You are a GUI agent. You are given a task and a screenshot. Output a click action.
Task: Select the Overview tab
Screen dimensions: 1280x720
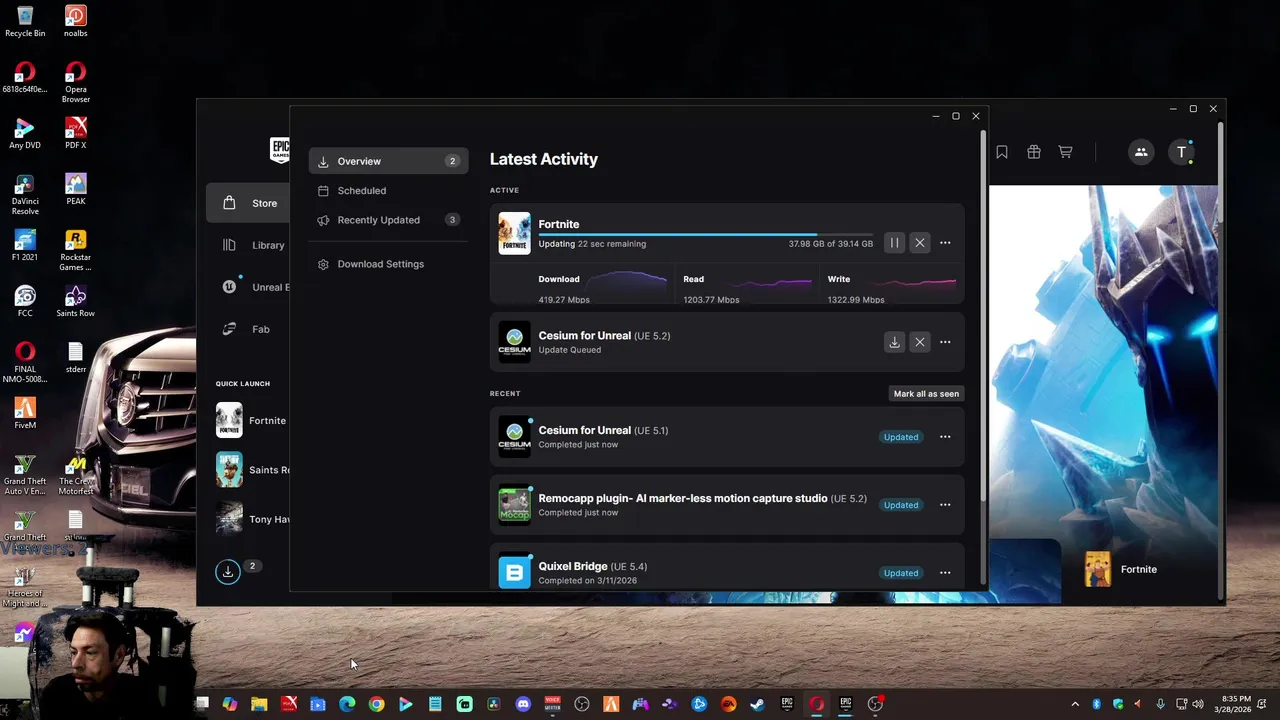pos(388,161)
